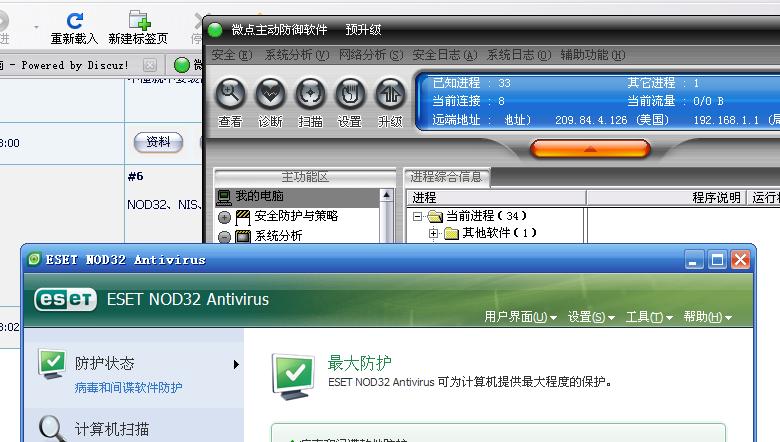The image size is (780, 442).
Task: Open the 设置 hand icon
Action: [350, 93]
